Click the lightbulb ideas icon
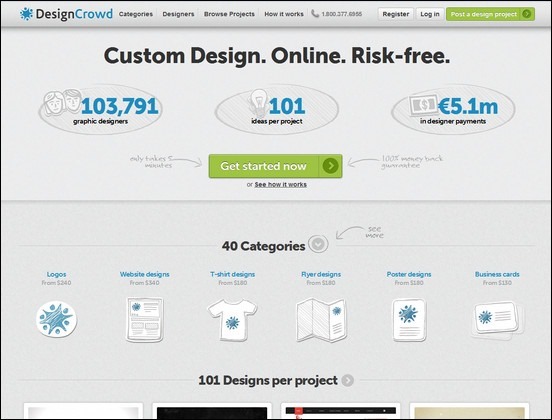This screenshot has width=552, height=420. pyautogui.click(x=258, y=102)
